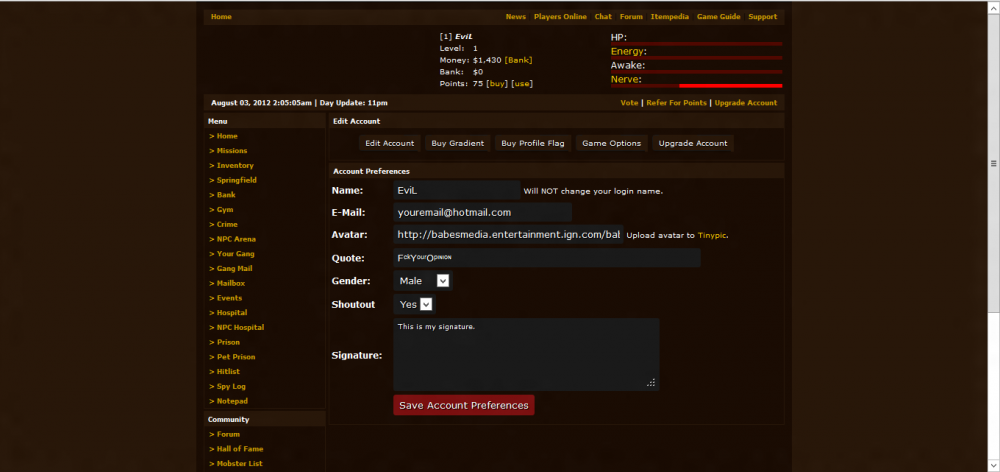Image resolution: width=1000 pixels, height=472 pixels.
Task: Click the [Bank] link beside Money
Action: tap(518, 60)
